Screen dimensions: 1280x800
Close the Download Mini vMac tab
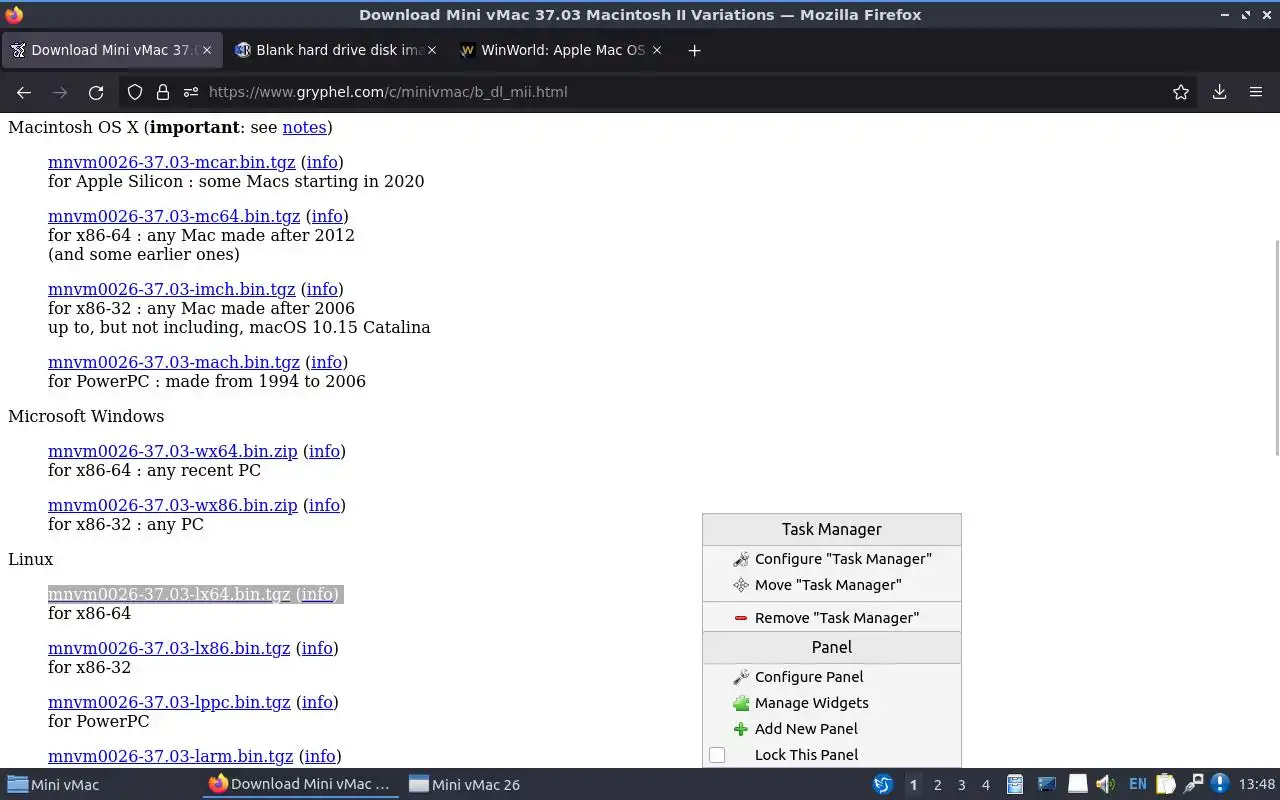[x=207, y=50]
